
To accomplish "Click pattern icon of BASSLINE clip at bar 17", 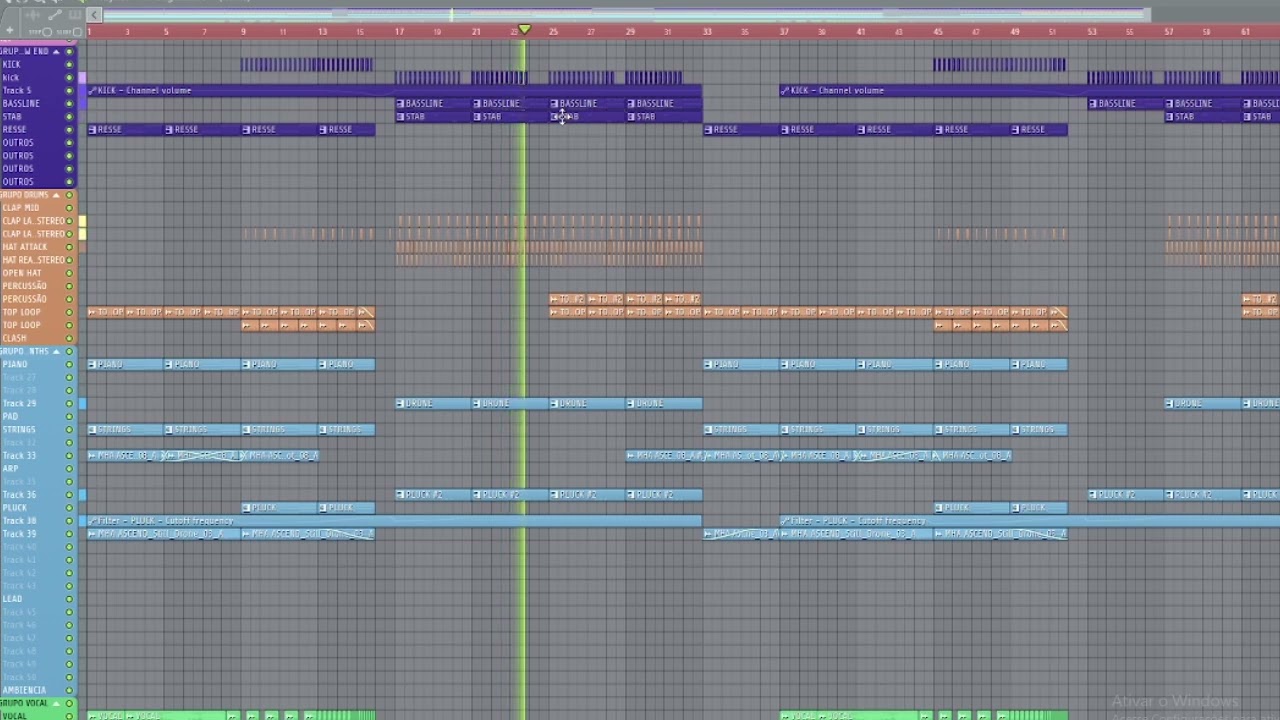I will (400, 103).
